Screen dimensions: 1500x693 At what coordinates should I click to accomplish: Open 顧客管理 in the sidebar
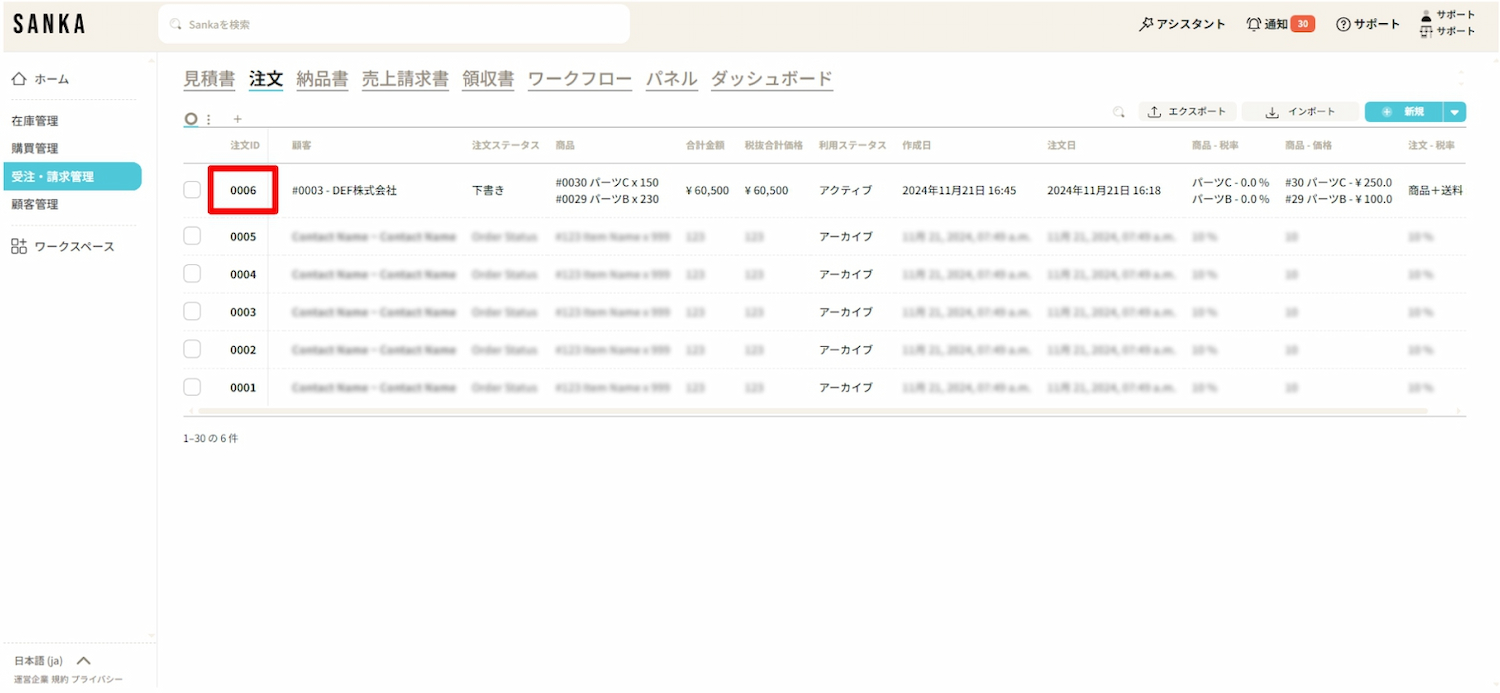pyautogui.click(x=35, y=204)
